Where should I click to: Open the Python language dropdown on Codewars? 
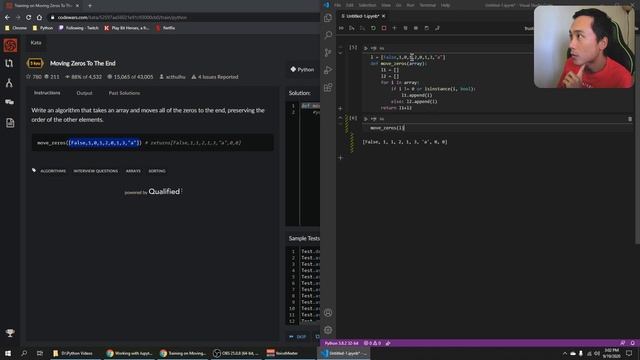click(x=302, y=70)
